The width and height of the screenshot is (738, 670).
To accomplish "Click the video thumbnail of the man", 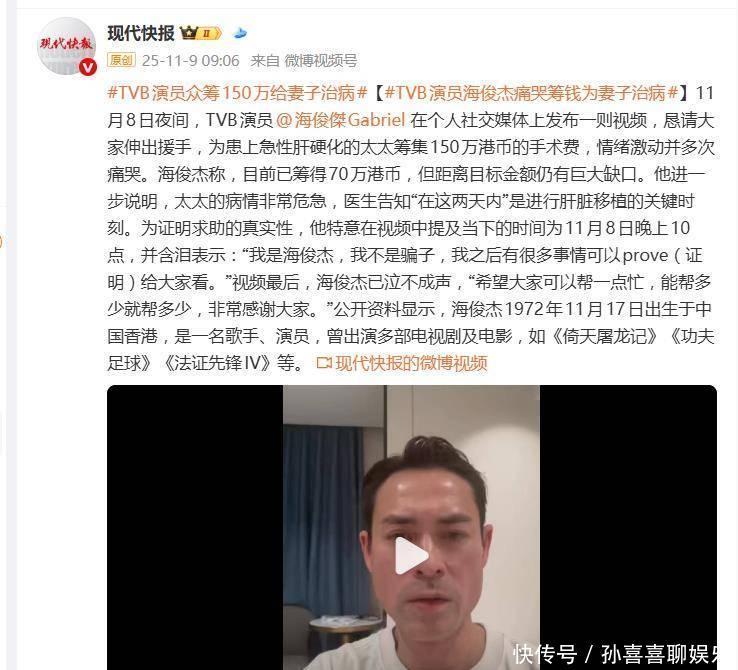I will click(x=411, y=527).
